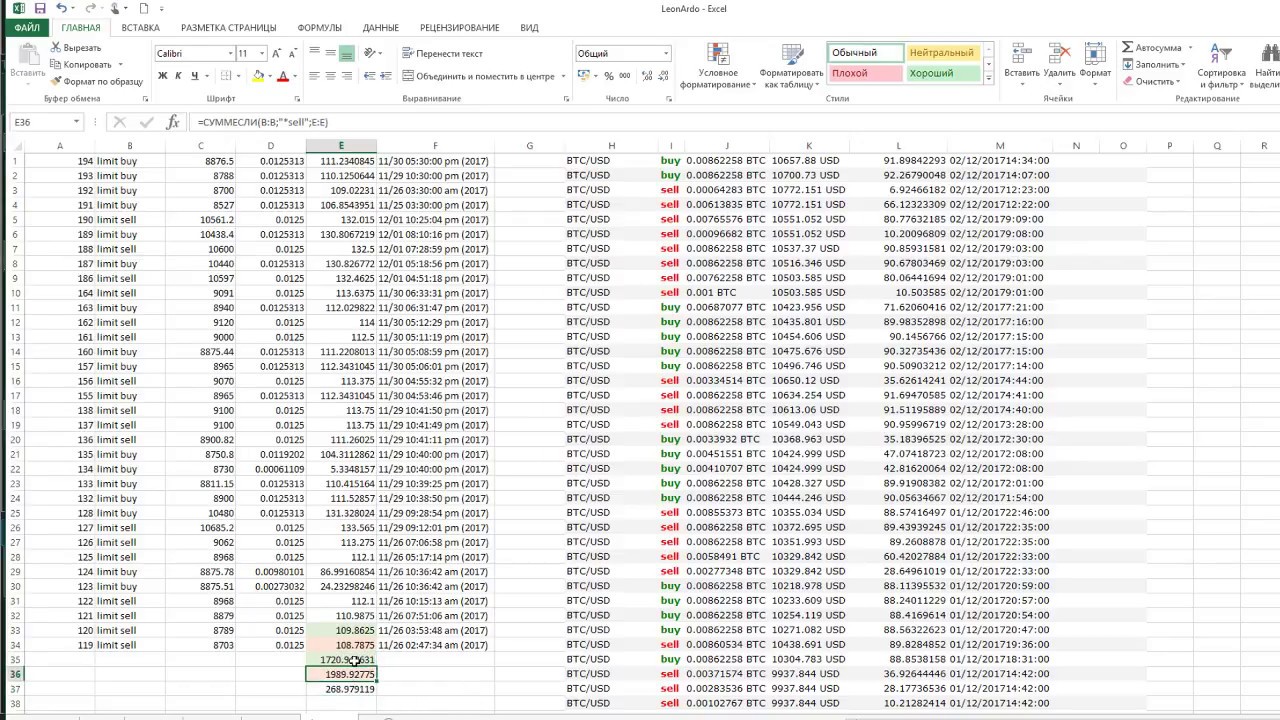Screen dimensions: 1280x720
Task: Click the red font color A
Action: tap(283, 76)
